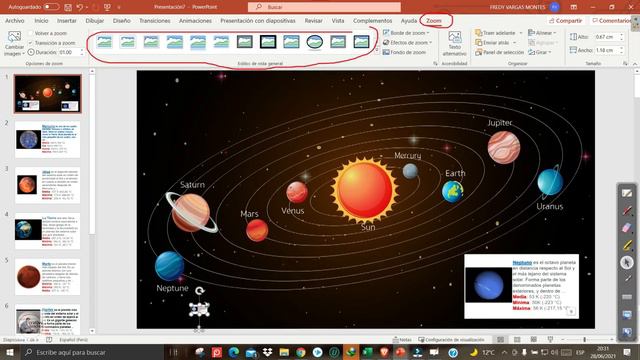Click Fondo de zoom button
Viewport: 640px width, 360px height.
click(404, 52)
